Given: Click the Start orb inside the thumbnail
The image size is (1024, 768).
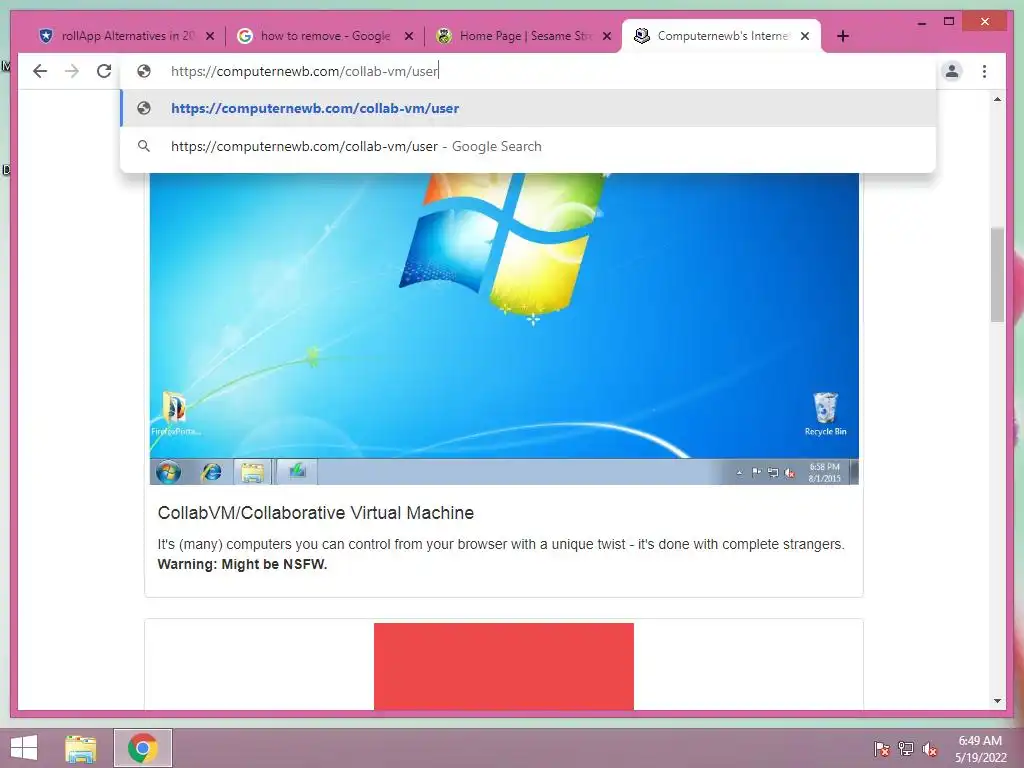Looking at the screenshot, I should coord(168,472).
